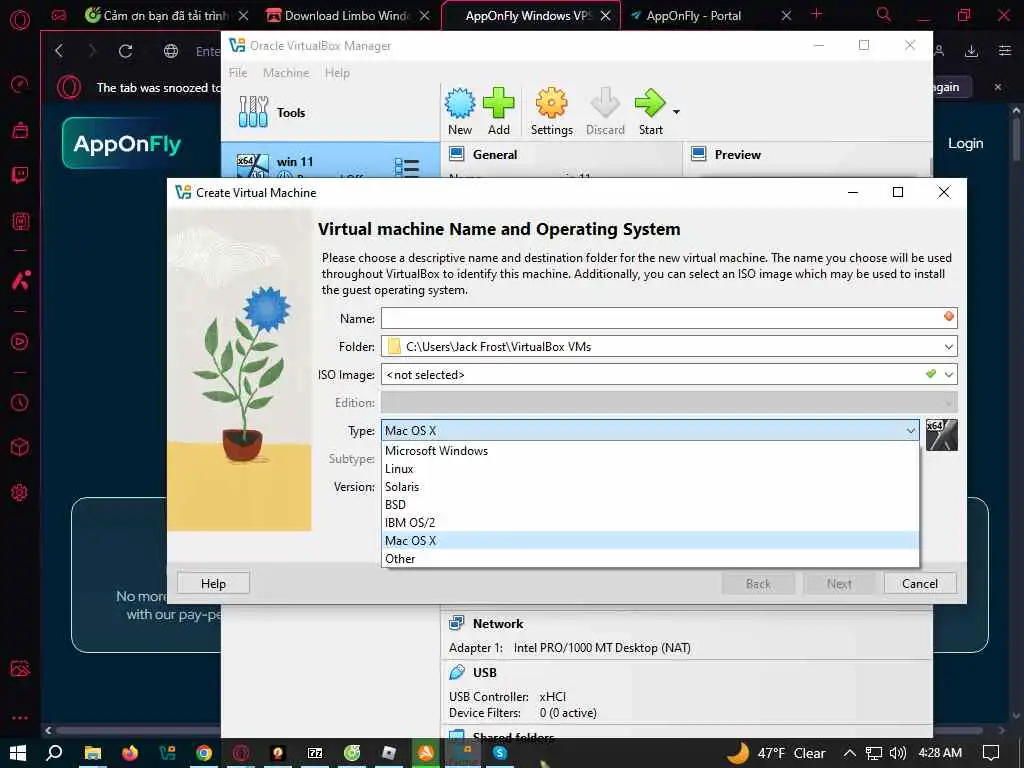
Task: Click the Opera logo menu icon
Action: pyautogui.click(x=20, y=20)
